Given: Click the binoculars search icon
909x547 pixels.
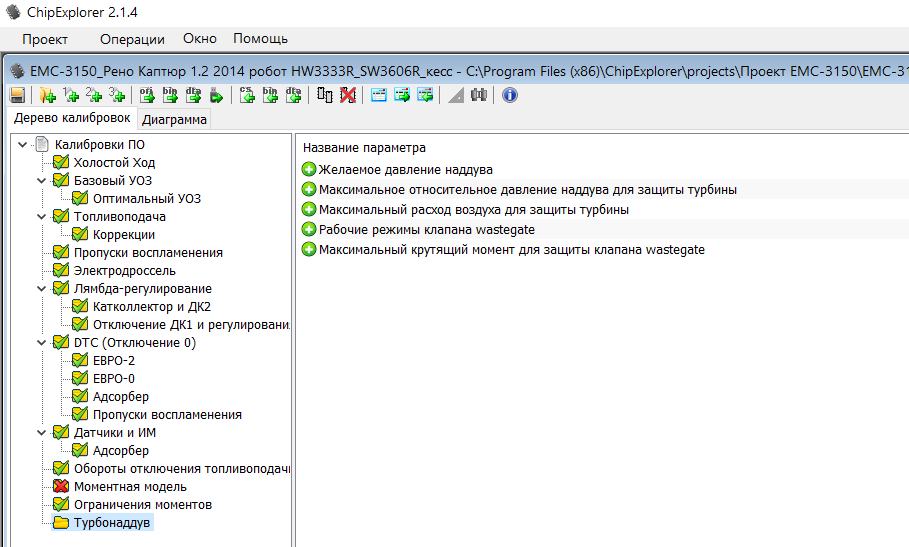Looking at the screenshot, I should click(x=478, y=96).
